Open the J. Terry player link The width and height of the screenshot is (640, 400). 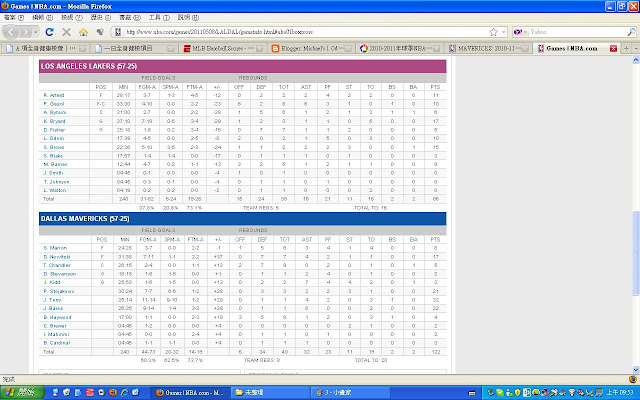coord(52,300)
